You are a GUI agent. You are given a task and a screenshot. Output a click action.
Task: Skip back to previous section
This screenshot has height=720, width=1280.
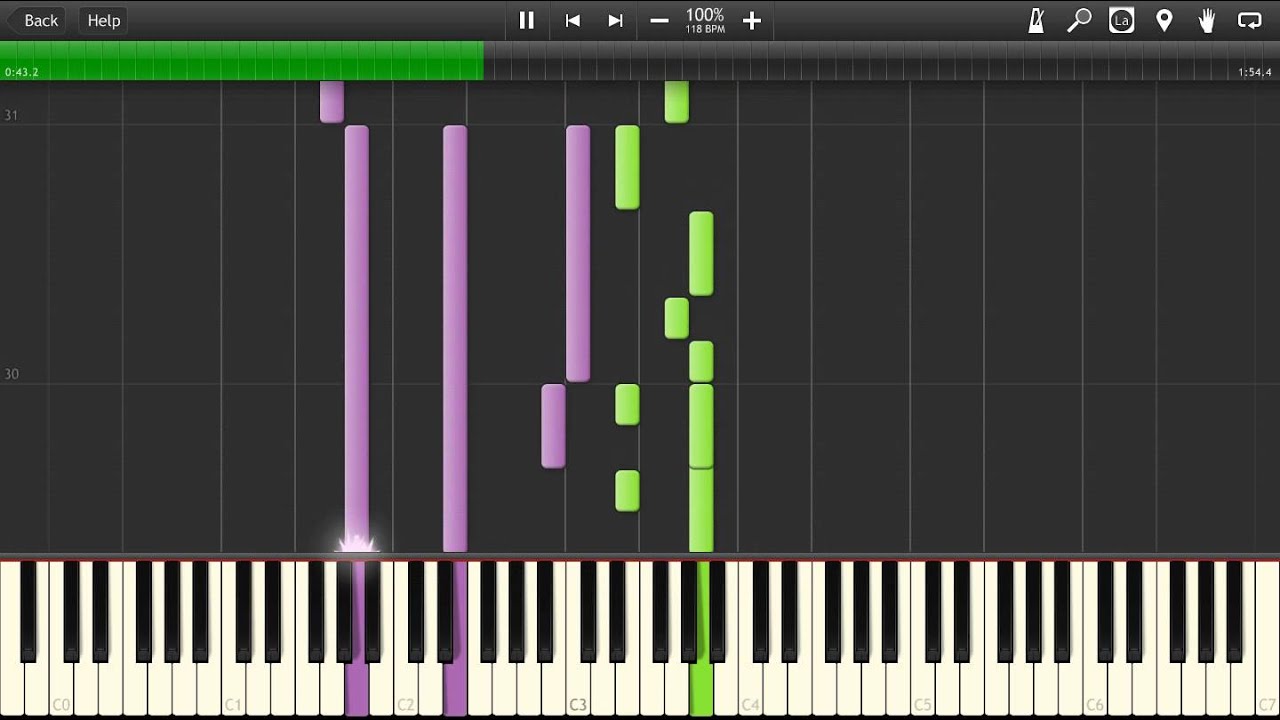point(573,20)
